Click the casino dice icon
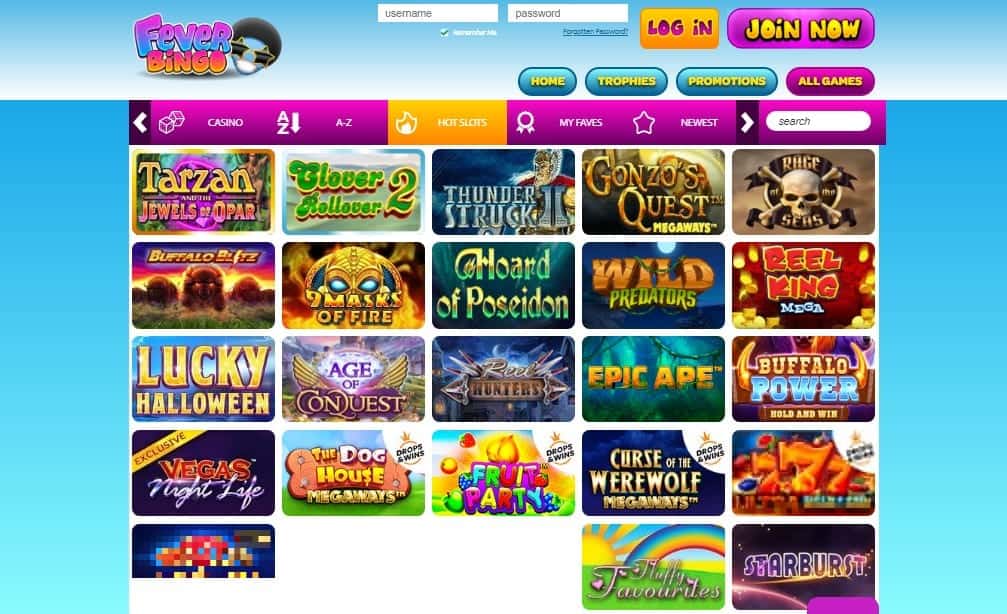 [171, 122]
